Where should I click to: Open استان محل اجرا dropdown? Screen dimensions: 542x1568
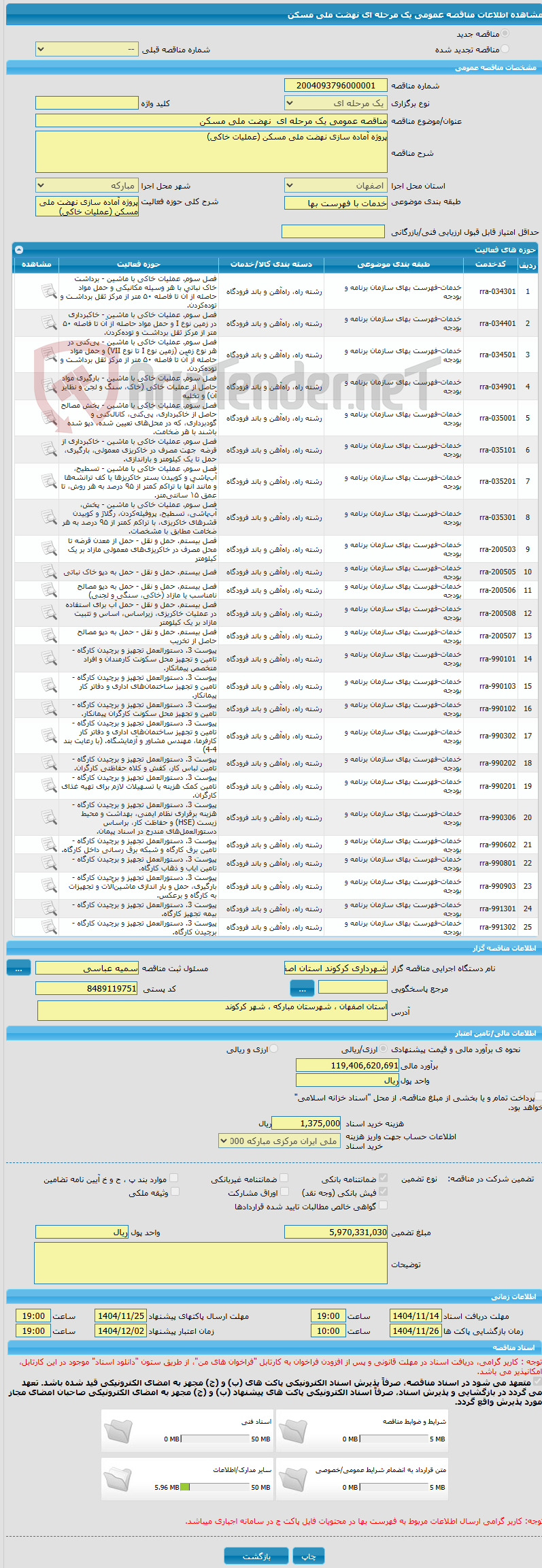click(x=336, y=185)
